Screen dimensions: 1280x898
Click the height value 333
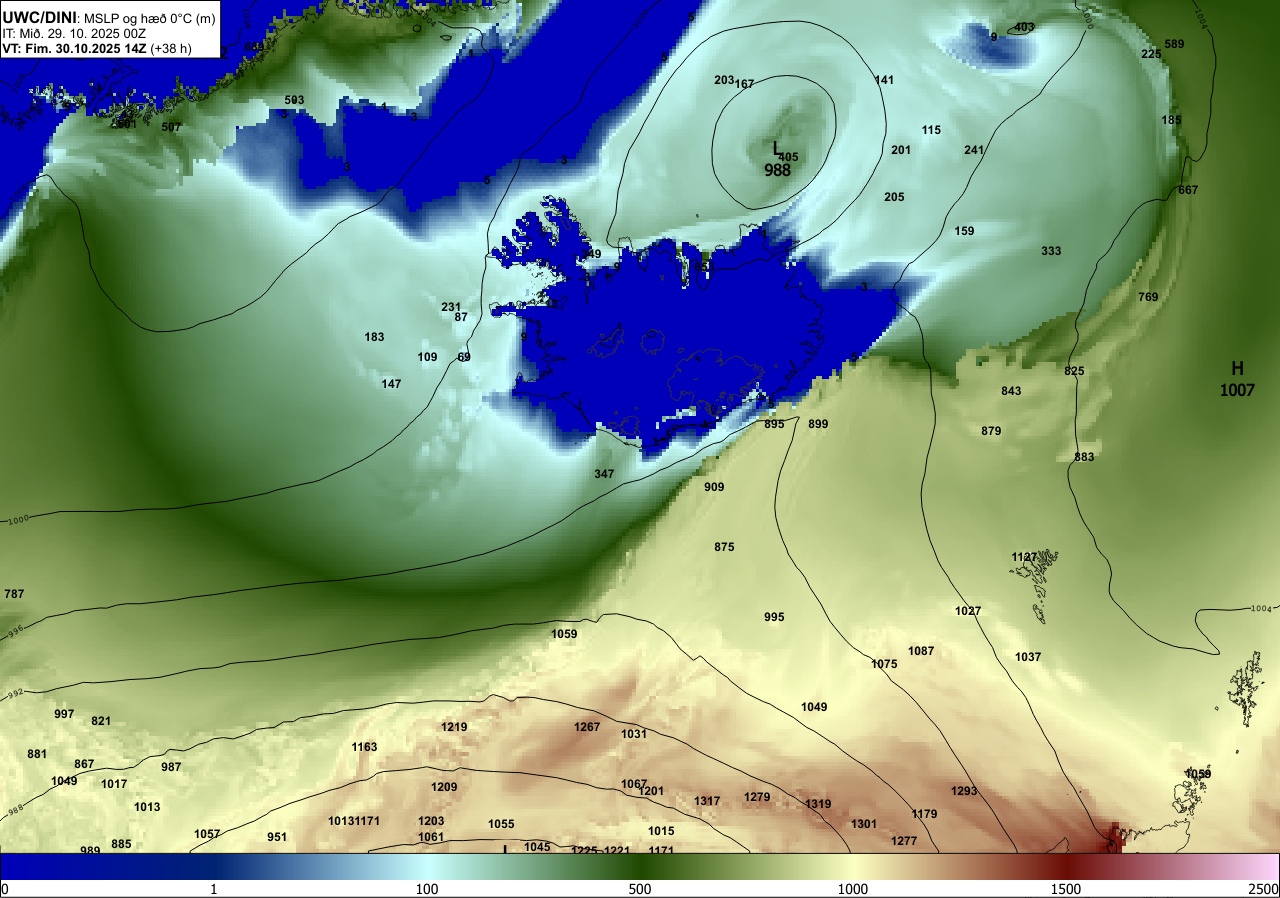pyautogui.click(x=1051, y=251)
